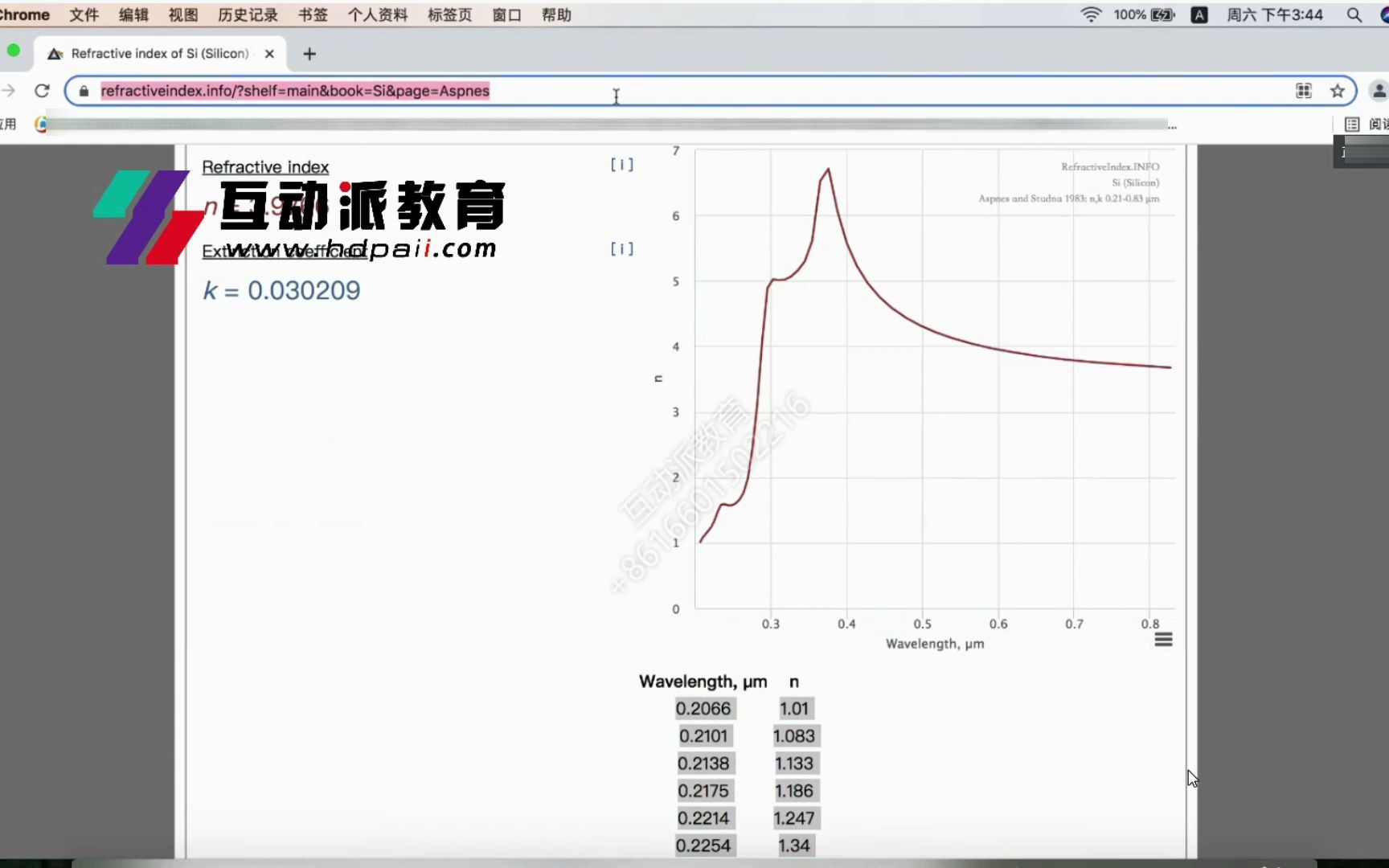Open the Chrome profile avatar icon

click(1379, 91)
